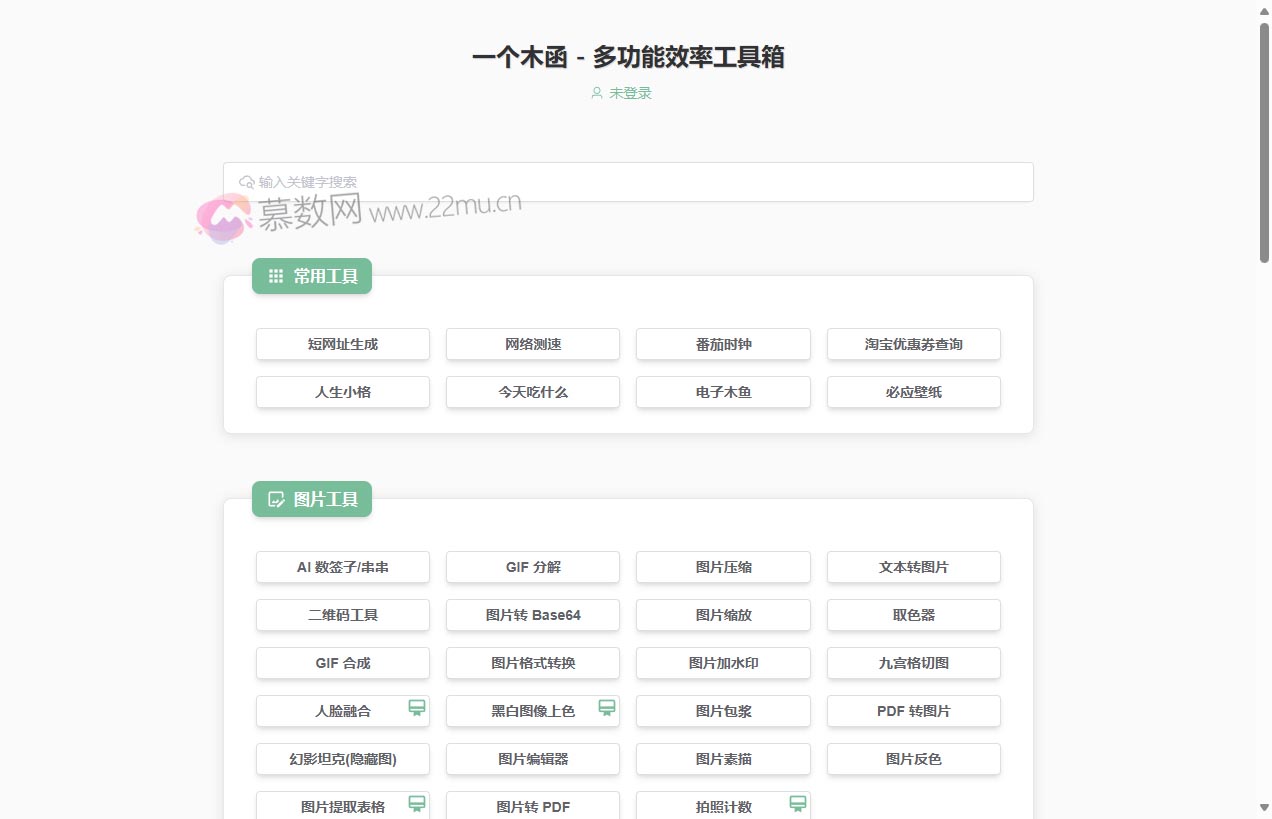Open the PDF 转图片 tool
This screenshot has height=819, width=1272.
pos(913,711)
